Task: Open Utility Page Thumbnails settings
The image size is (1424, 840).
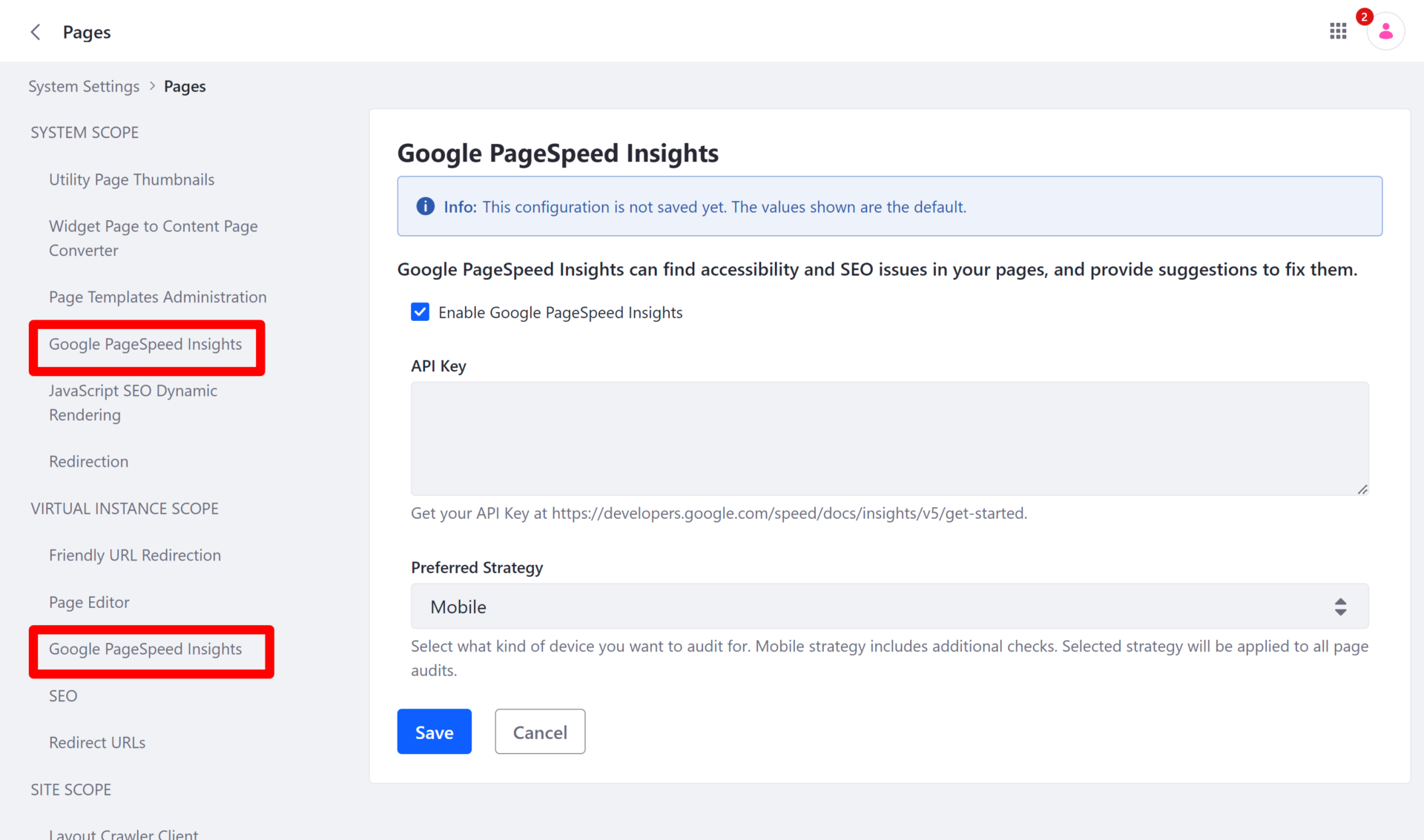Action: (x=131, y=179)
